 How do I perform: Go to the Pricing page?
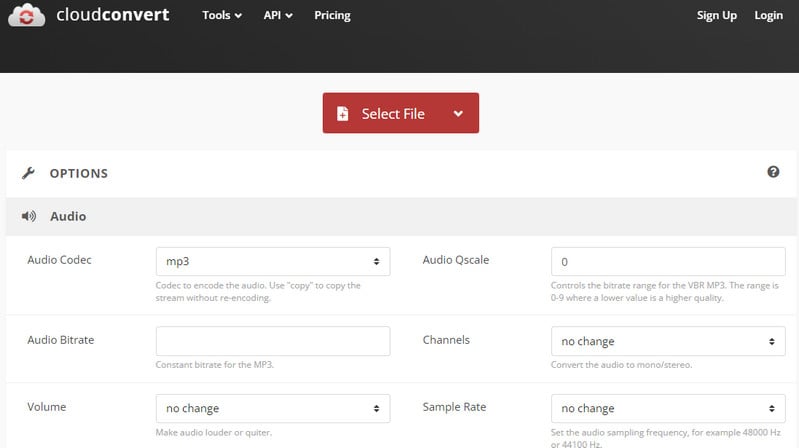[x=332, y=15]
